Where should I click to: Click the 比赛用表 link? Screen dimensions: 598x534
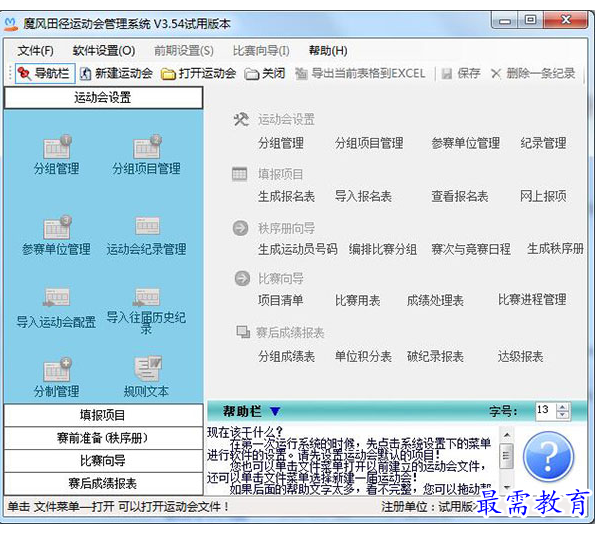pyautogui.click(x=358, y=301)
